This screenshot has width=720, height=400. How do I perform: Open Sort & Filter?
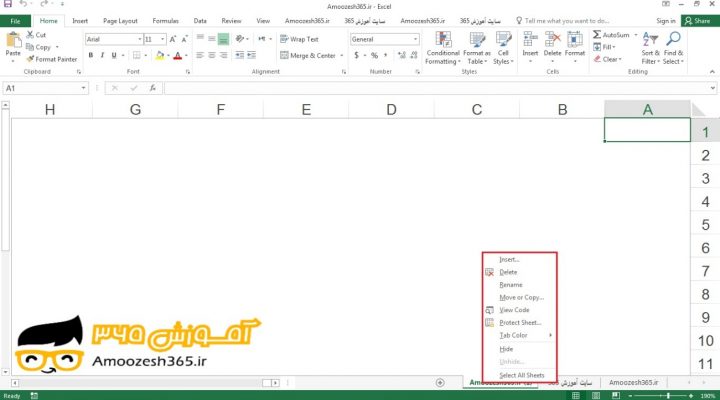coord(650,48)
